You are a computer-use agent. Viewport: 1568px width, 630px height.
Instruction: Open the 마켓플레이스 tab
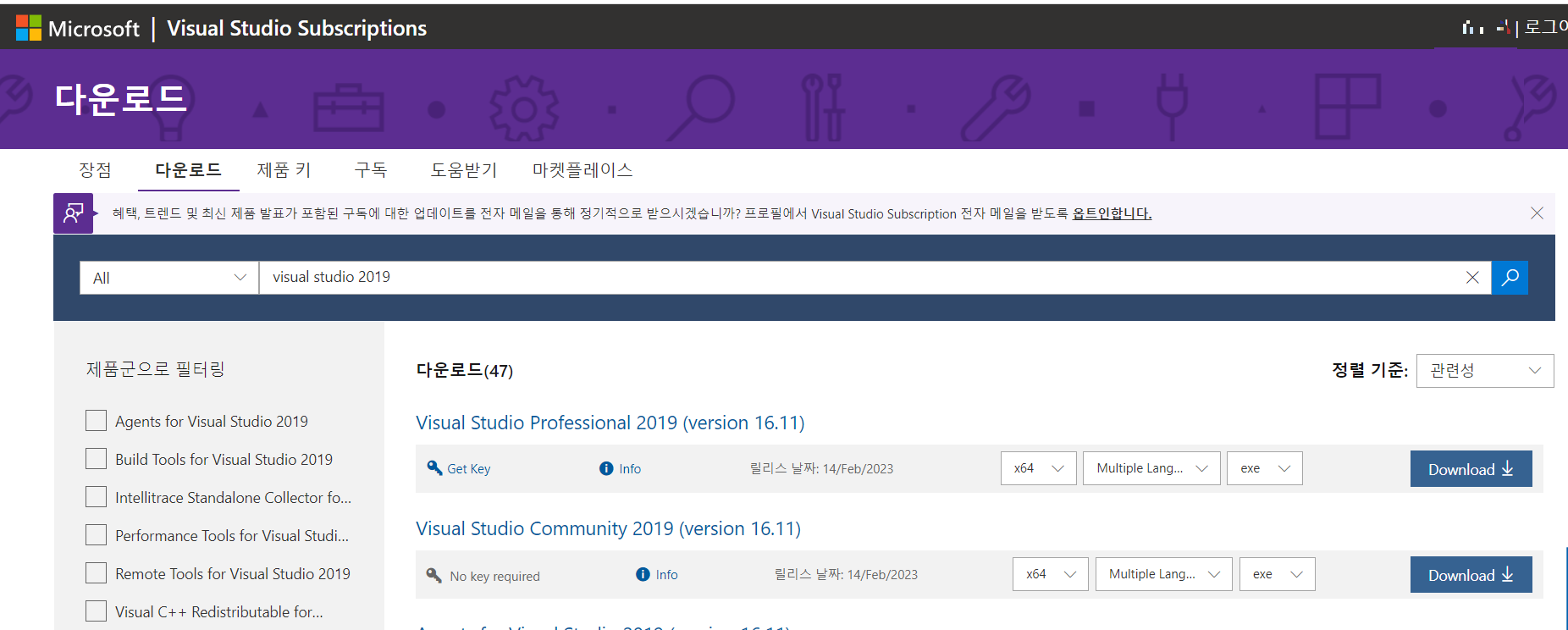(582, 170)
